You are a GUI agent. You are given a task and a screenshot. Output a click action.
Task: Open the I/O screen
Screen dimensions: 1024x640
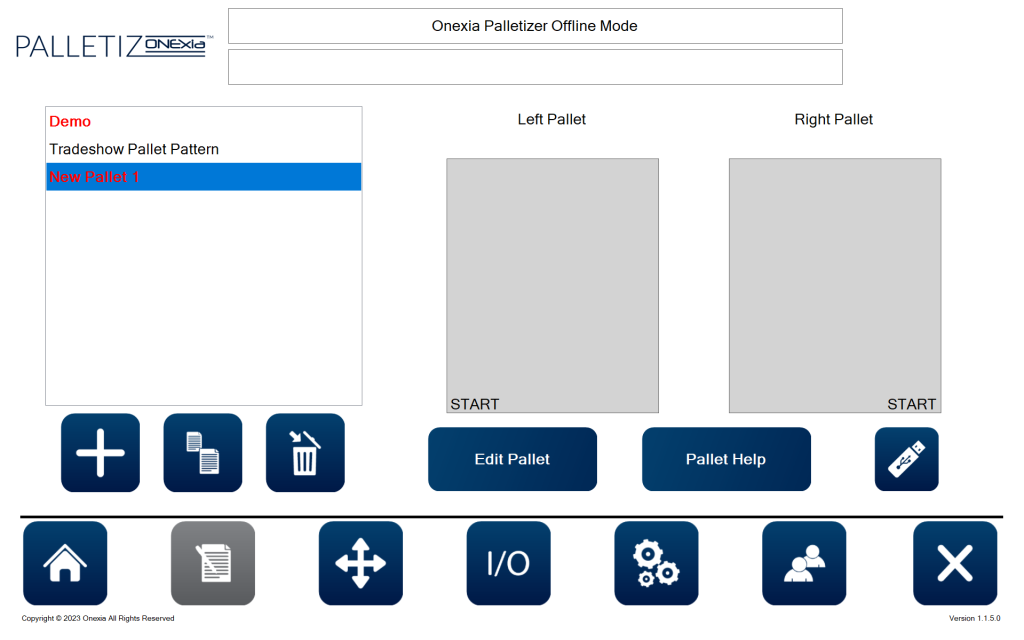(x=508, y=563)
